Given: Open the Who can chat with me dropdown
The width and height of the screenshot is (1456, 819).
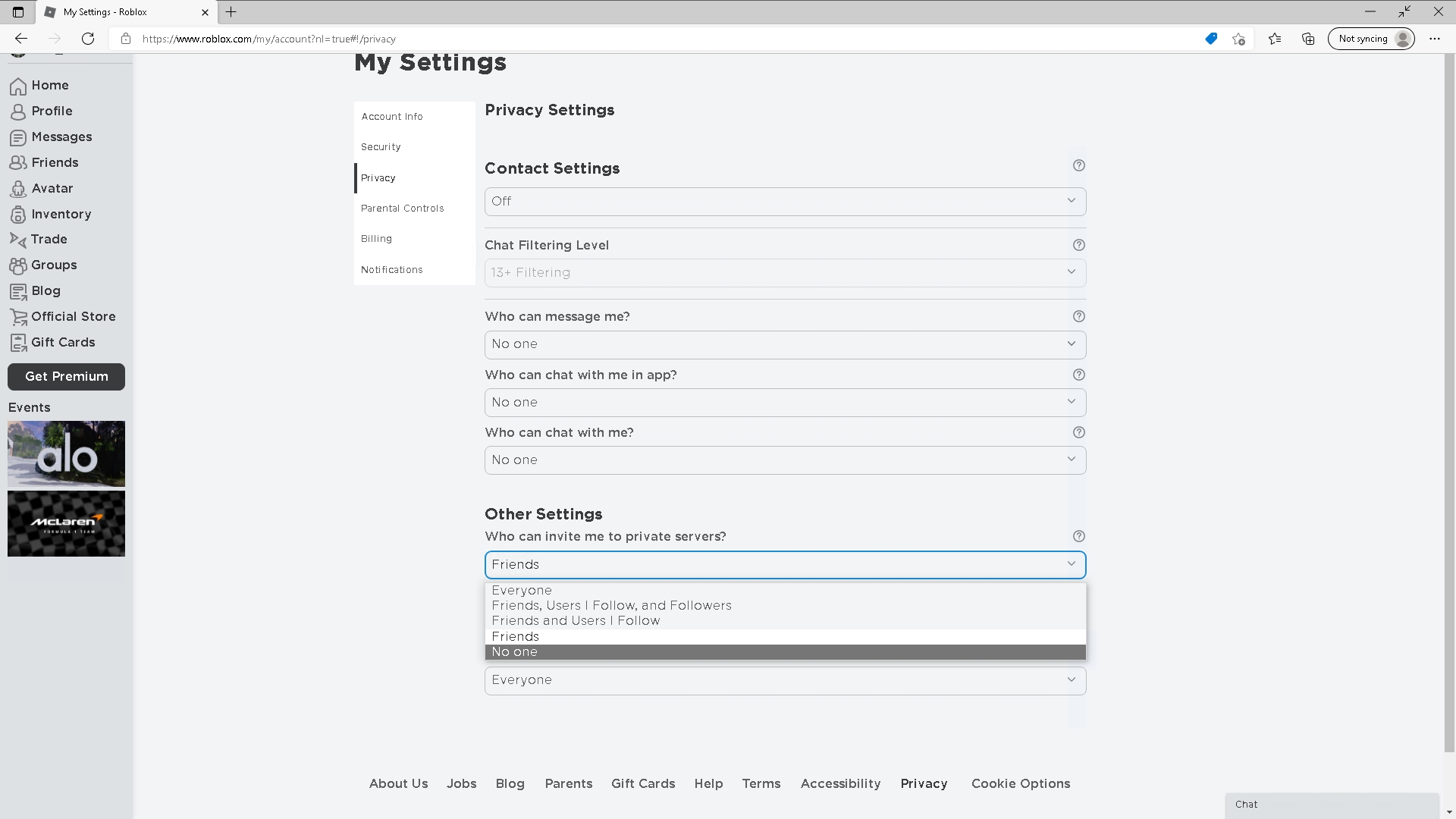Looking at the screenshot, I should pos(785,460).
